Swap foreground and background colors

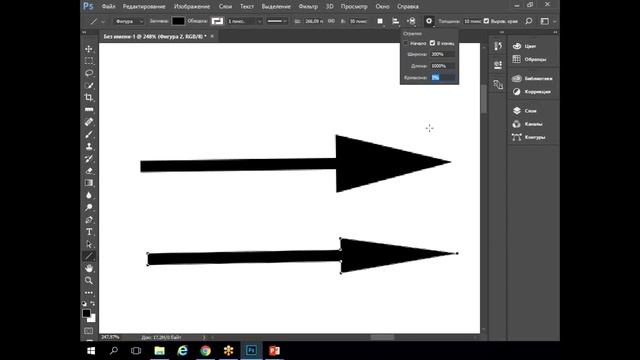93,303
